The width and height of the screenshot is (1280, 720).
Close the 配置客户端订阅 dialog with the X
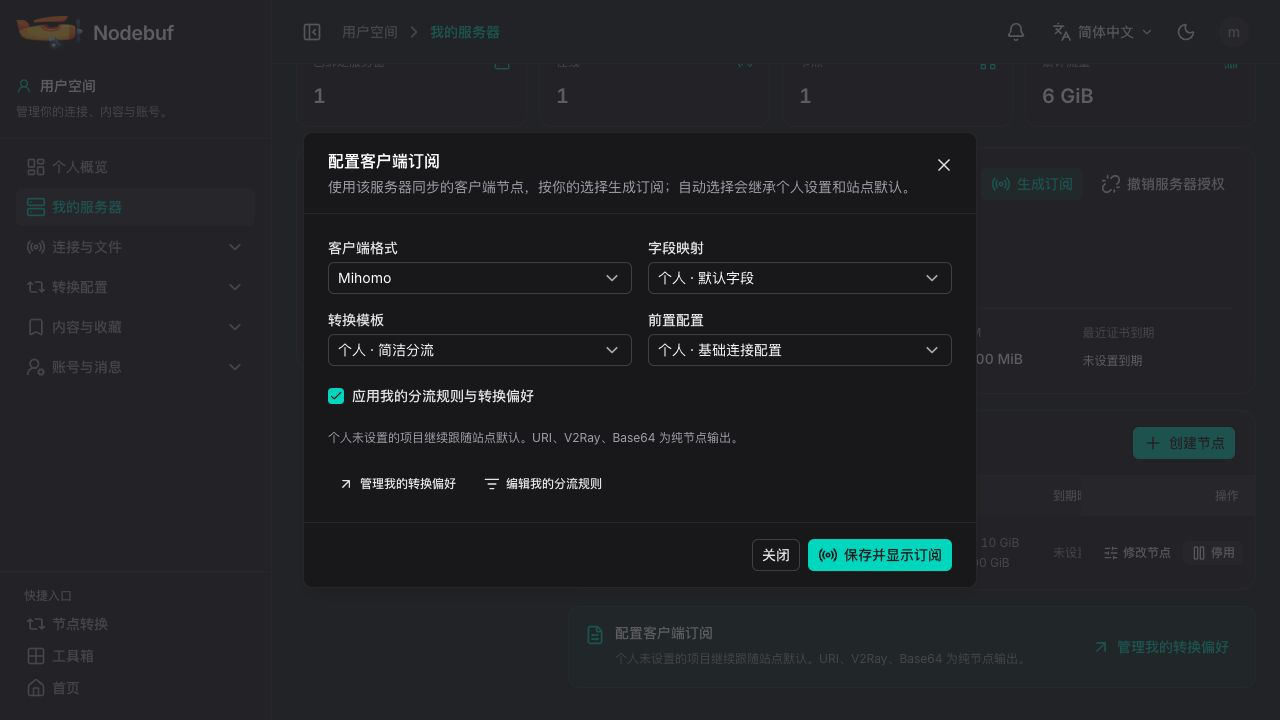pyautogui.click(x=943, y=165)
